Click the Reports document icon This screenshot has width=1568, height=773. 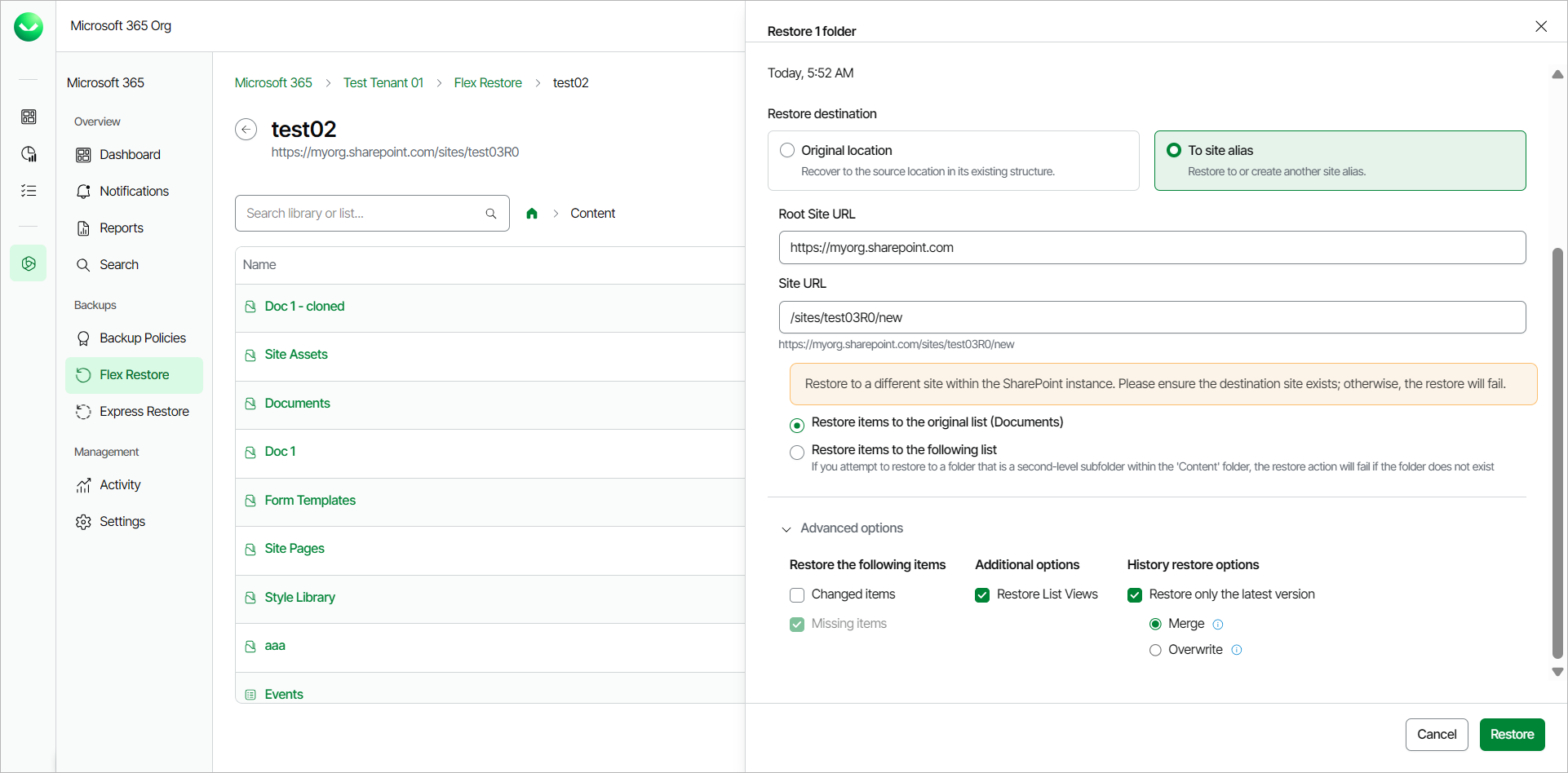[x=83, y=228]
